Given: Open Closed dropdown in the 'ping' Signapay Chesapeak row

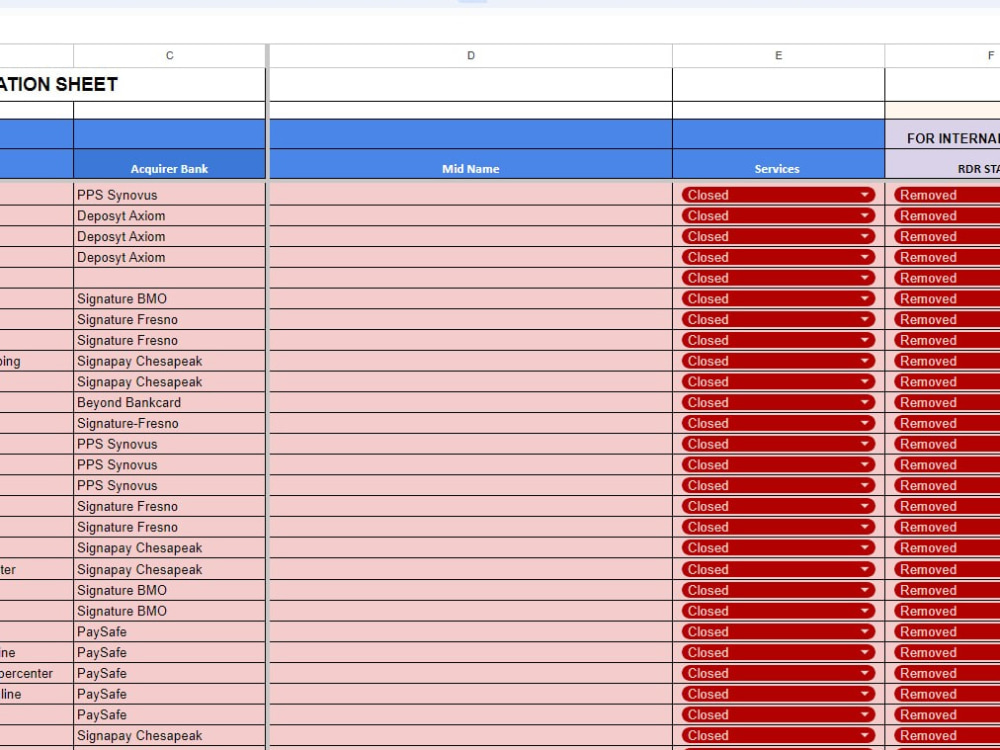Looking at the screenshot, I should click(778, 361).
